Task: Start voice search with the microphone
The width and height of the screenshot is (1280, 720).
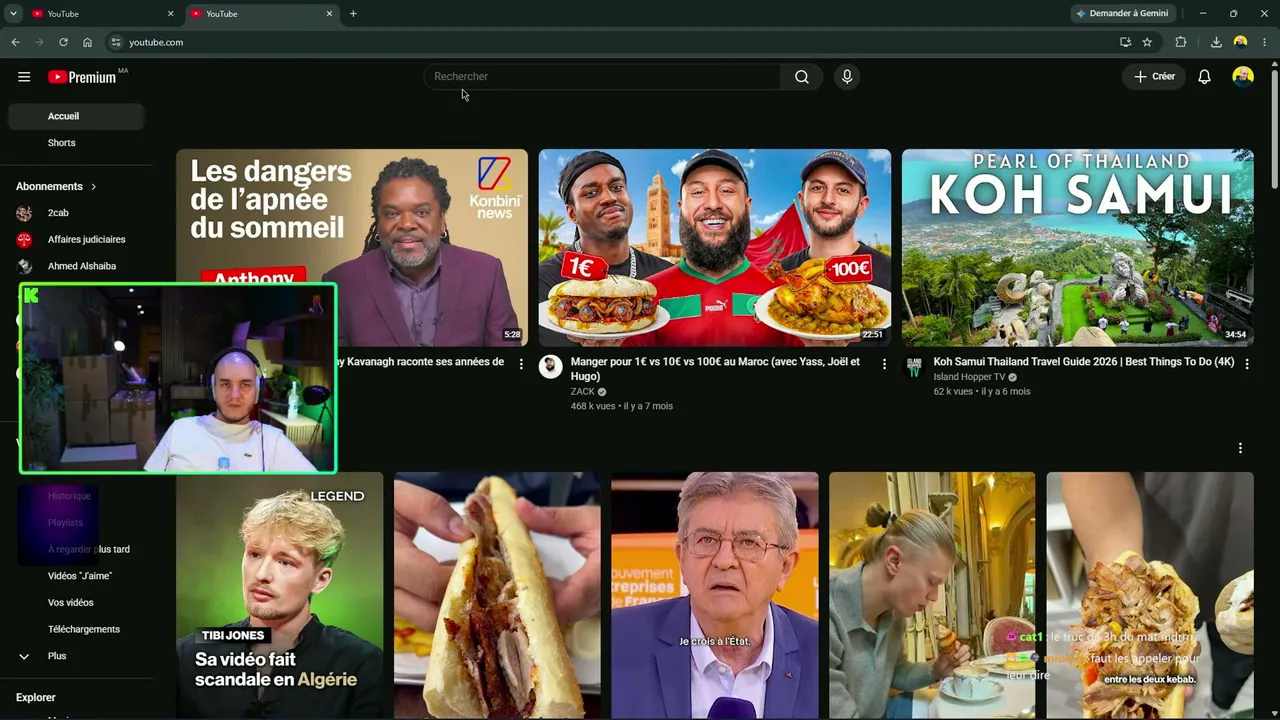Action: [847, 77]
